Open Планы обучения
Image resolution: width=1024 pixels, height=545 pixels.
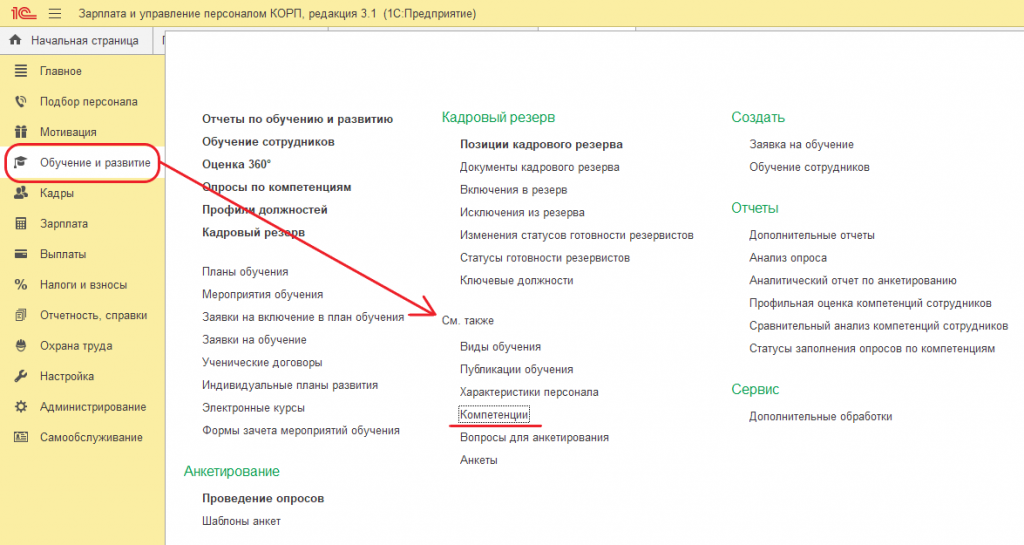click(x=245, y=272)
